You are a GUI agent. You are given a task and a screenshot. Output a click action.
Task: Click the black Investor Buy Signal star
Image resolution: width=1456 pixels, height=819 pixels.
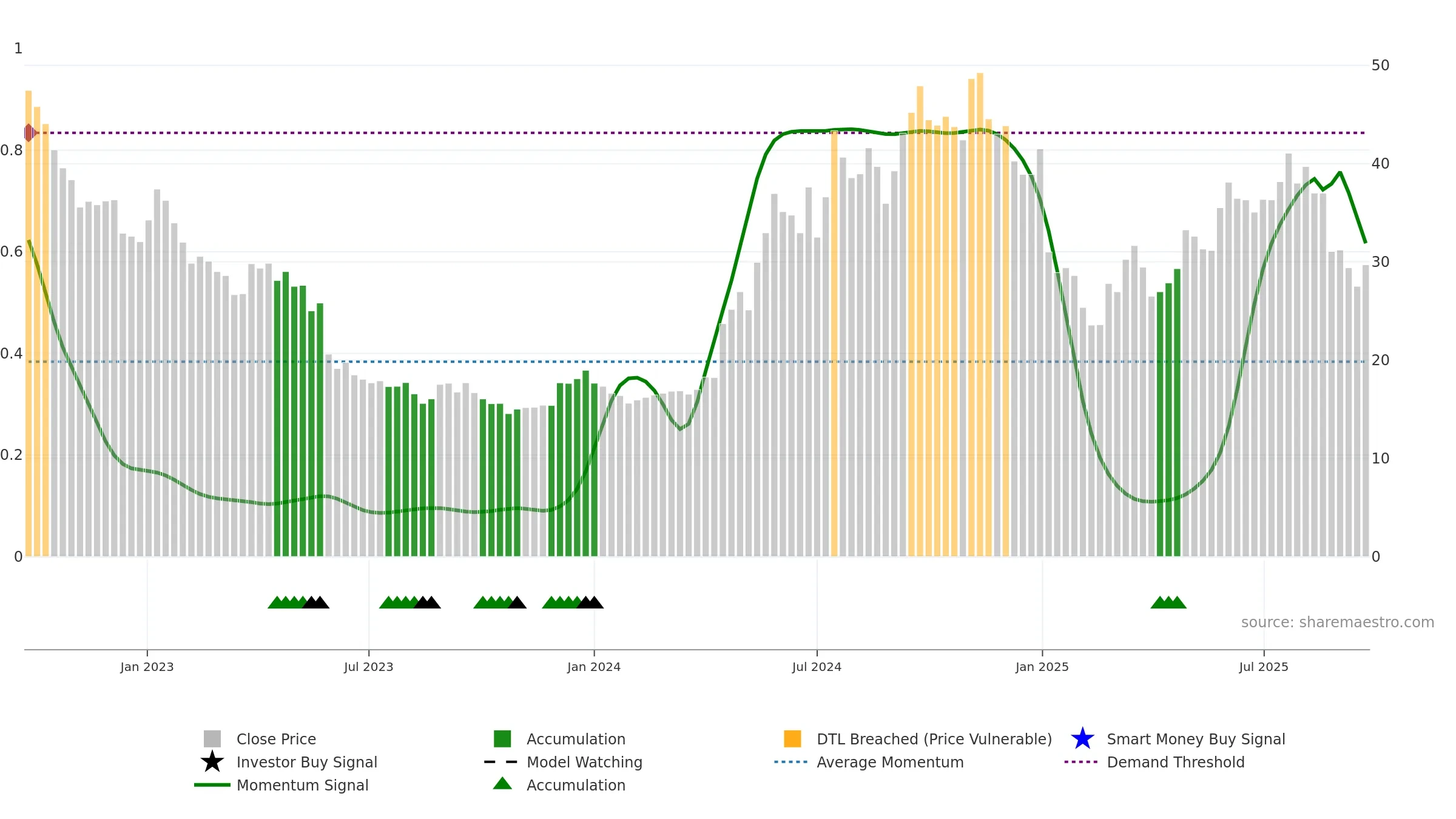pyautogui.click(x=212, y=762)
